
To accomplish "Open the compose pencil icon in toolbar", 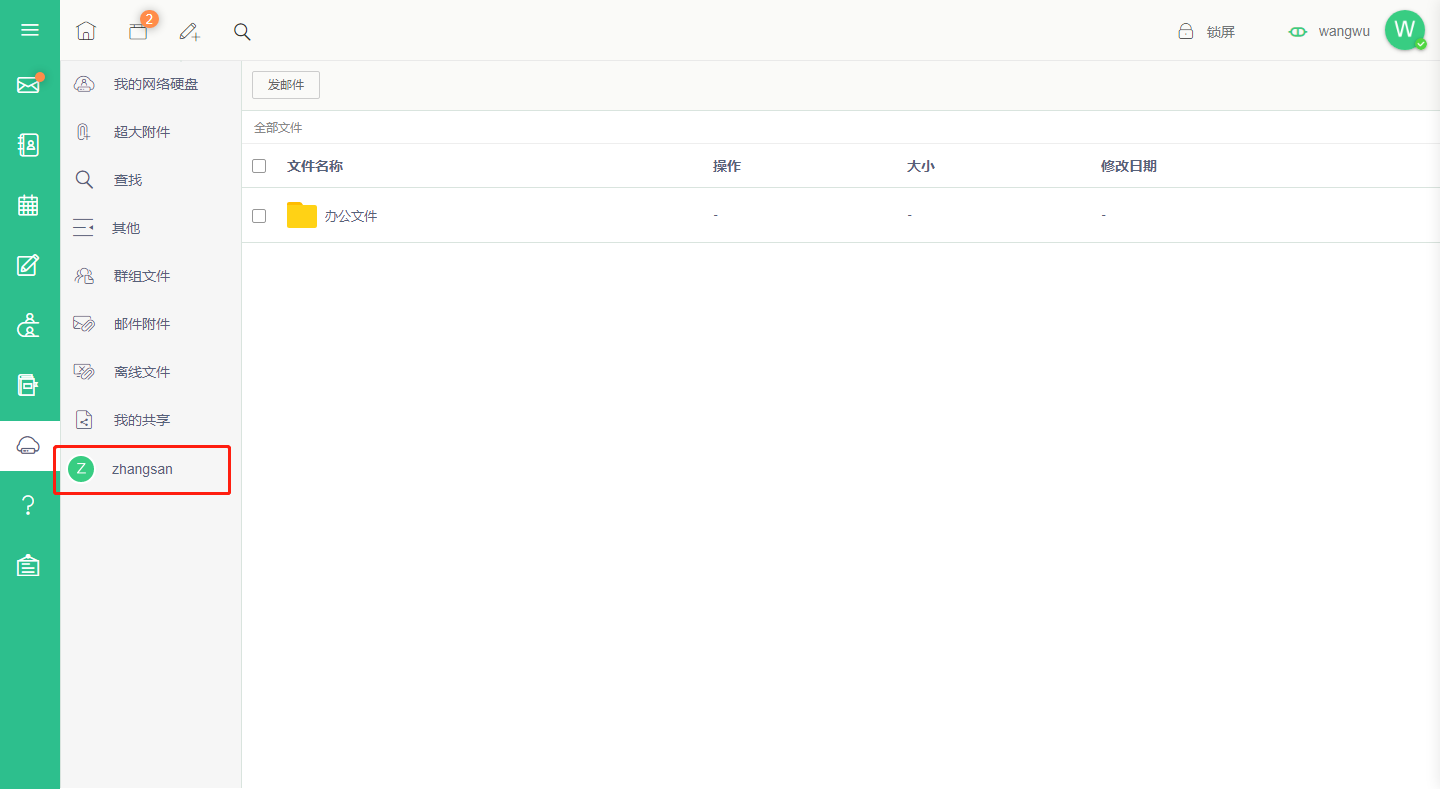I will point(190,31).
